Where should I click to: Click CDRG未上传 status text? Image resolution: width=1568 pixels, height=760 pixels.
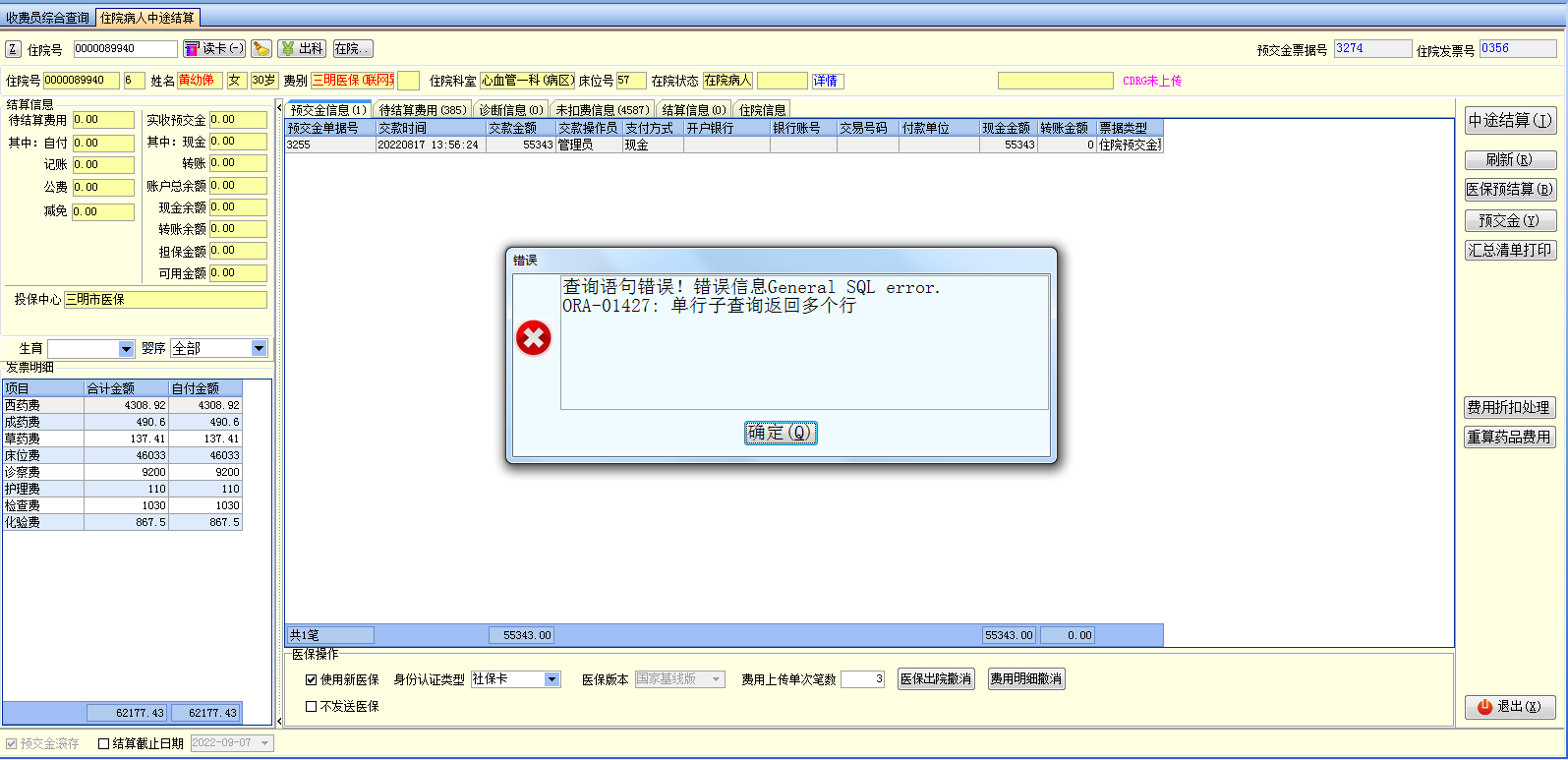pyautogui.click(x=1152, y=81)
